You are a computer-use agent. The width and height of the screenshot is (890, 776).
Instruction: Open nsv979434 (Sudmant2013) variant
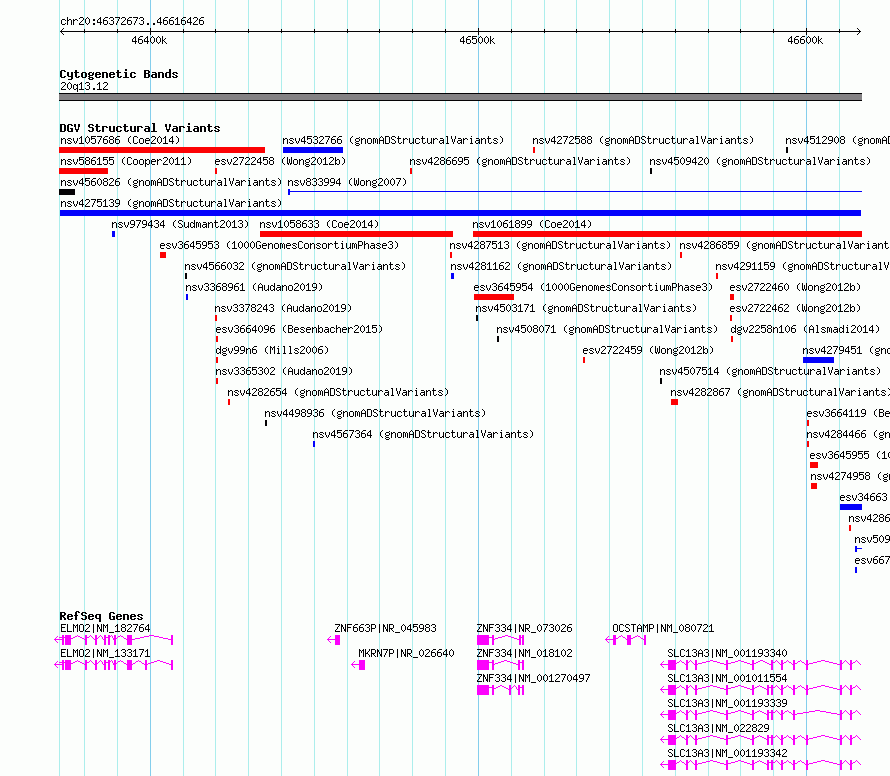[x=180, y=224]
